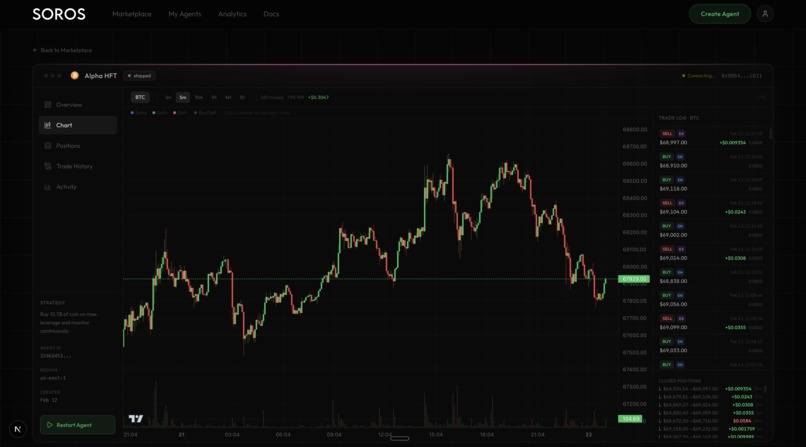Viewport: 806px width, 447px height.
Task: Open the Analytics nav item
Action: (232, 14)
